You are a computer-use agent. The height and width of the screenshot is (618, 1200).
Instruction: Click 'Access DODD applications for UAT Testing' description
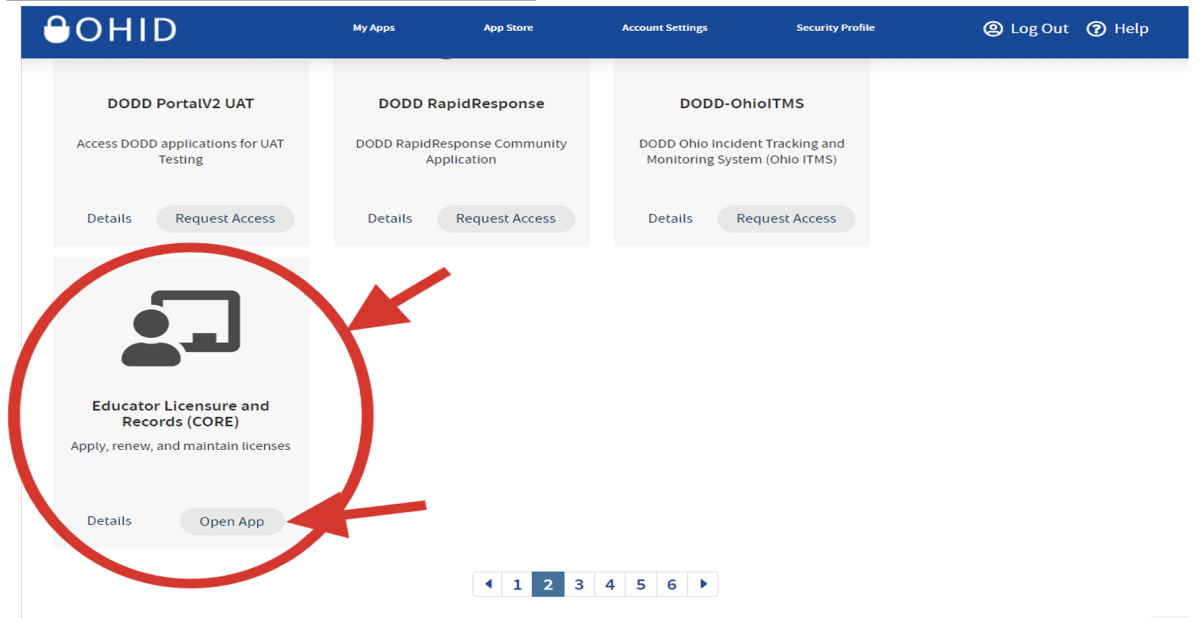181,151
